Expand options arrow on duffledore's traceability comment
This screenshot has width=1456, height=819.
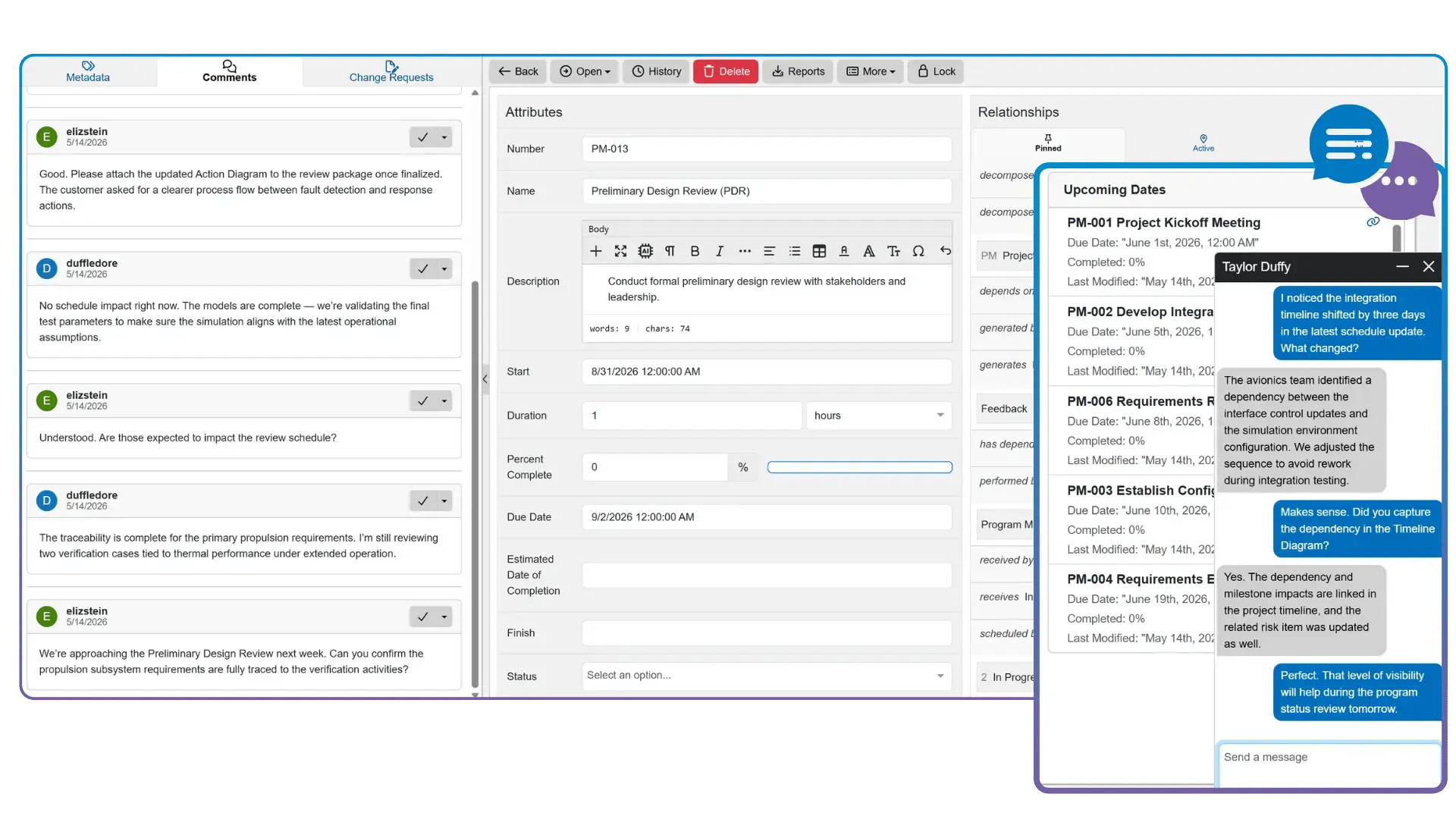tap(444, 500)
